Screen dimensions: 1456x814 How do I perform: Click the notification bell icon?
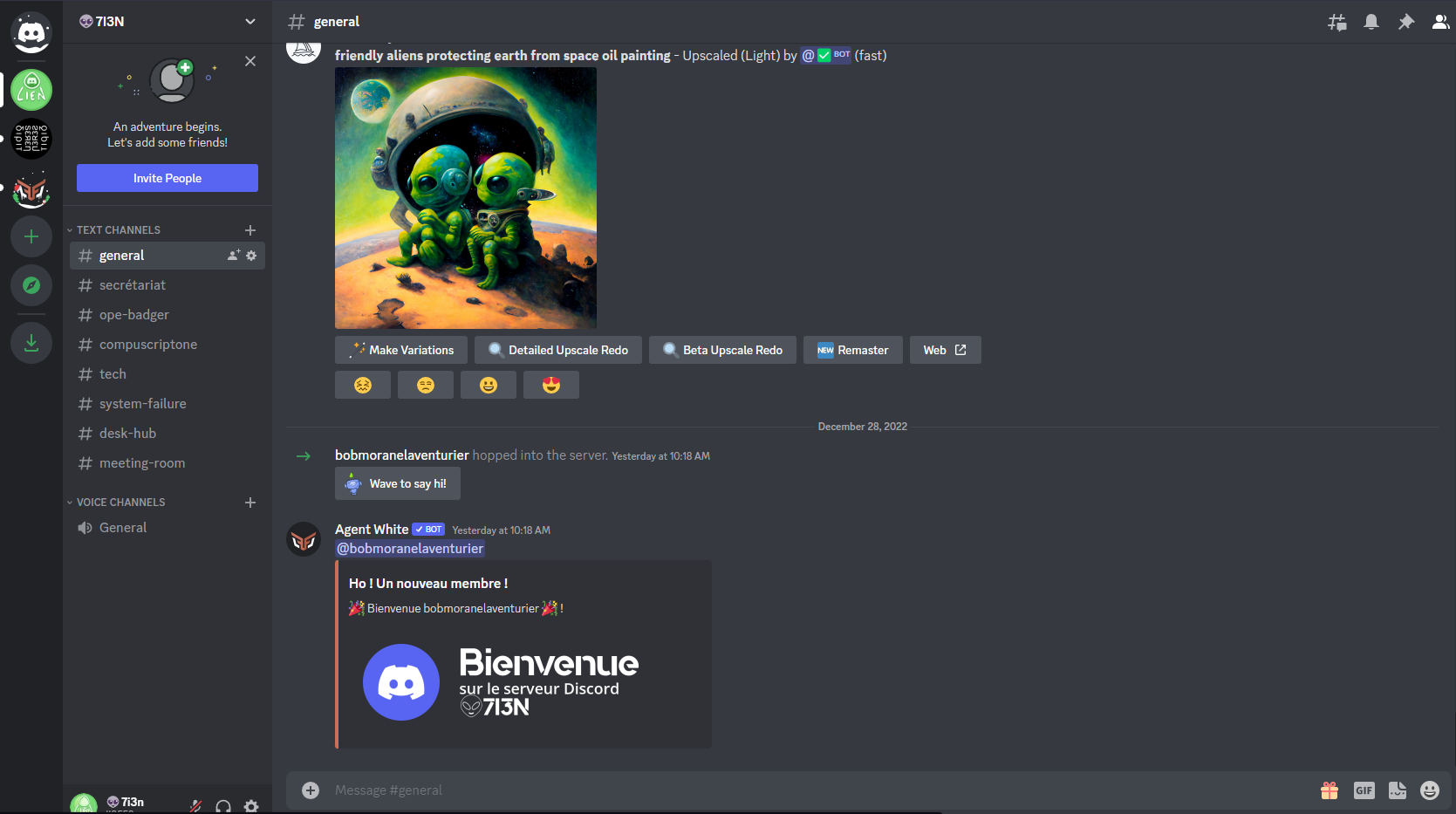click(1371, 22)
